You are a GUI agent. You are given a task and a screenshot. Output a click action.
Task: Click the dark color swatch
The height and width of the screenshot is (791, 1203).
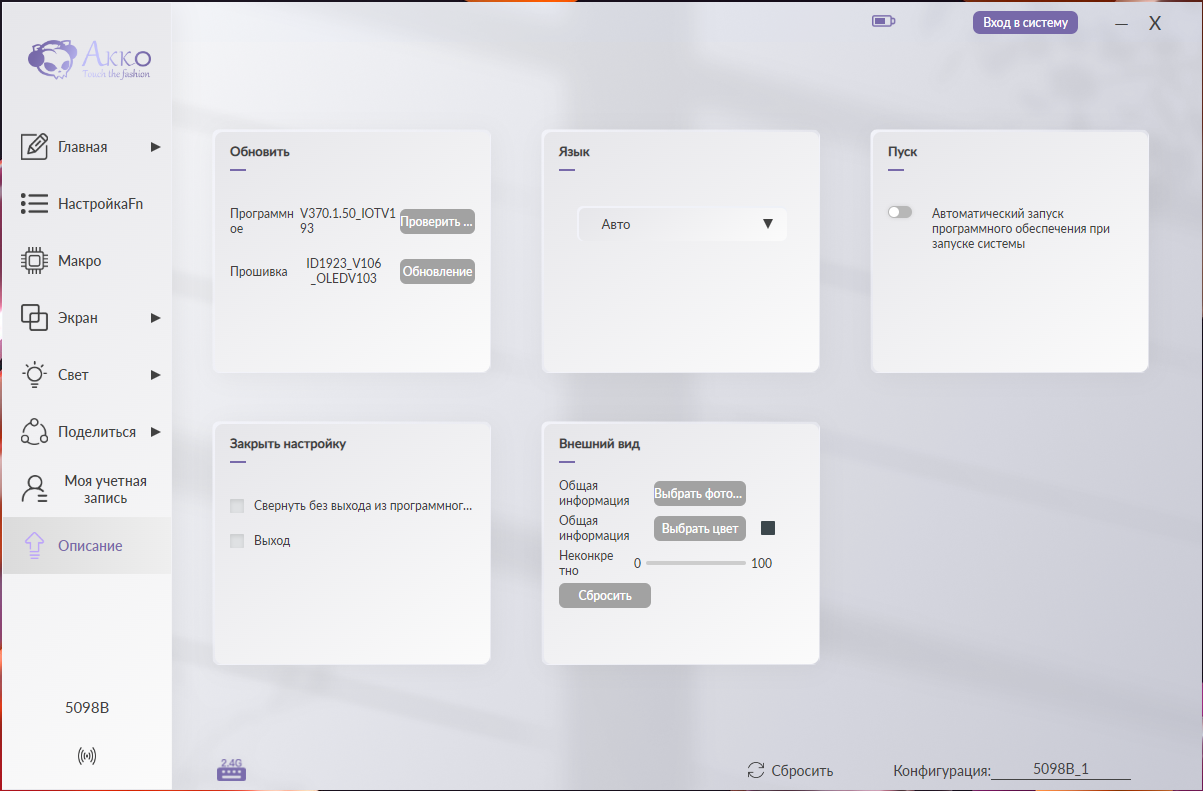coord(768,528)
